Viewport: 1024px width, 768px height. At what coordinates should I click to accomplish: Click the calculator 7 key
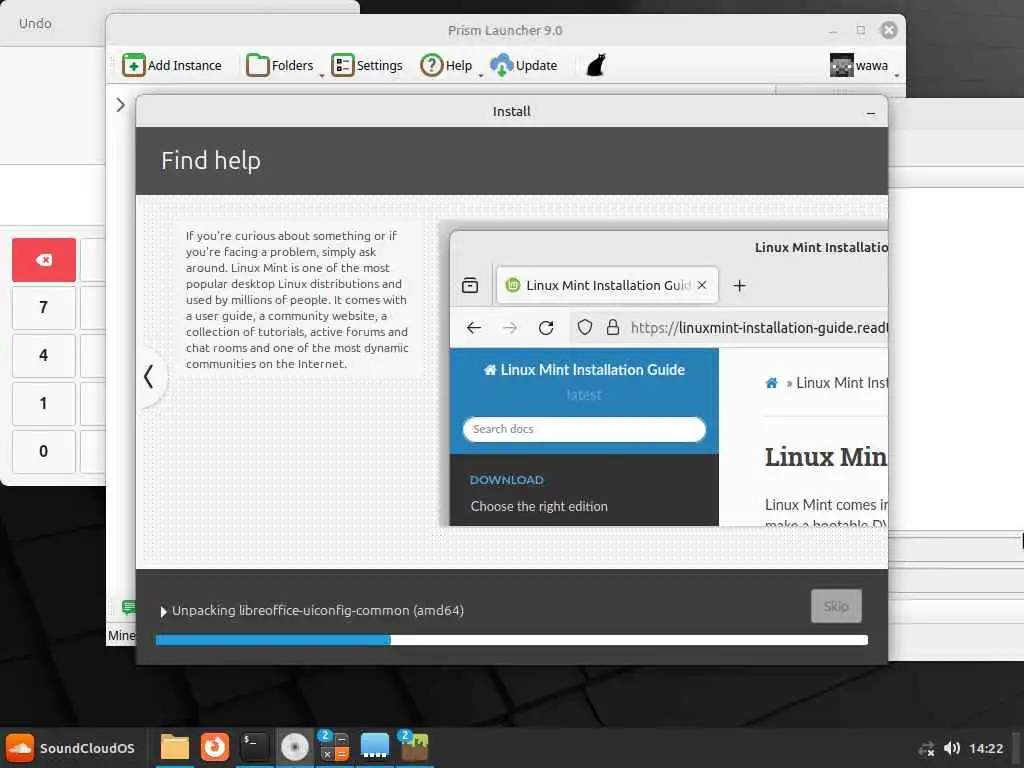pyautogui.click(x=44, y=308)
